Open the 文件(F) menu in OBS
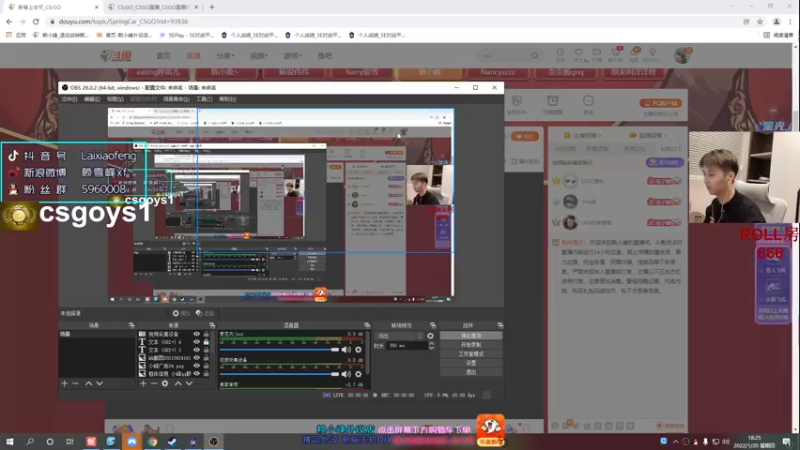The height and width of the screenshot is (450, 800). click(x=69, y=99)
